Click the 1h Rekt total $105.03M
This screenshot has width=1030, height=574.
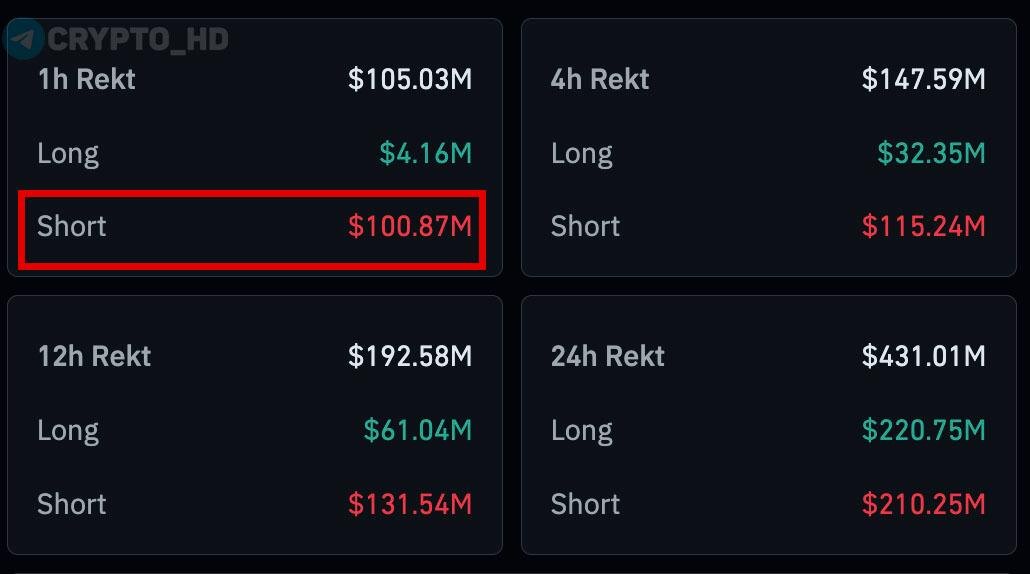(410, 79)
